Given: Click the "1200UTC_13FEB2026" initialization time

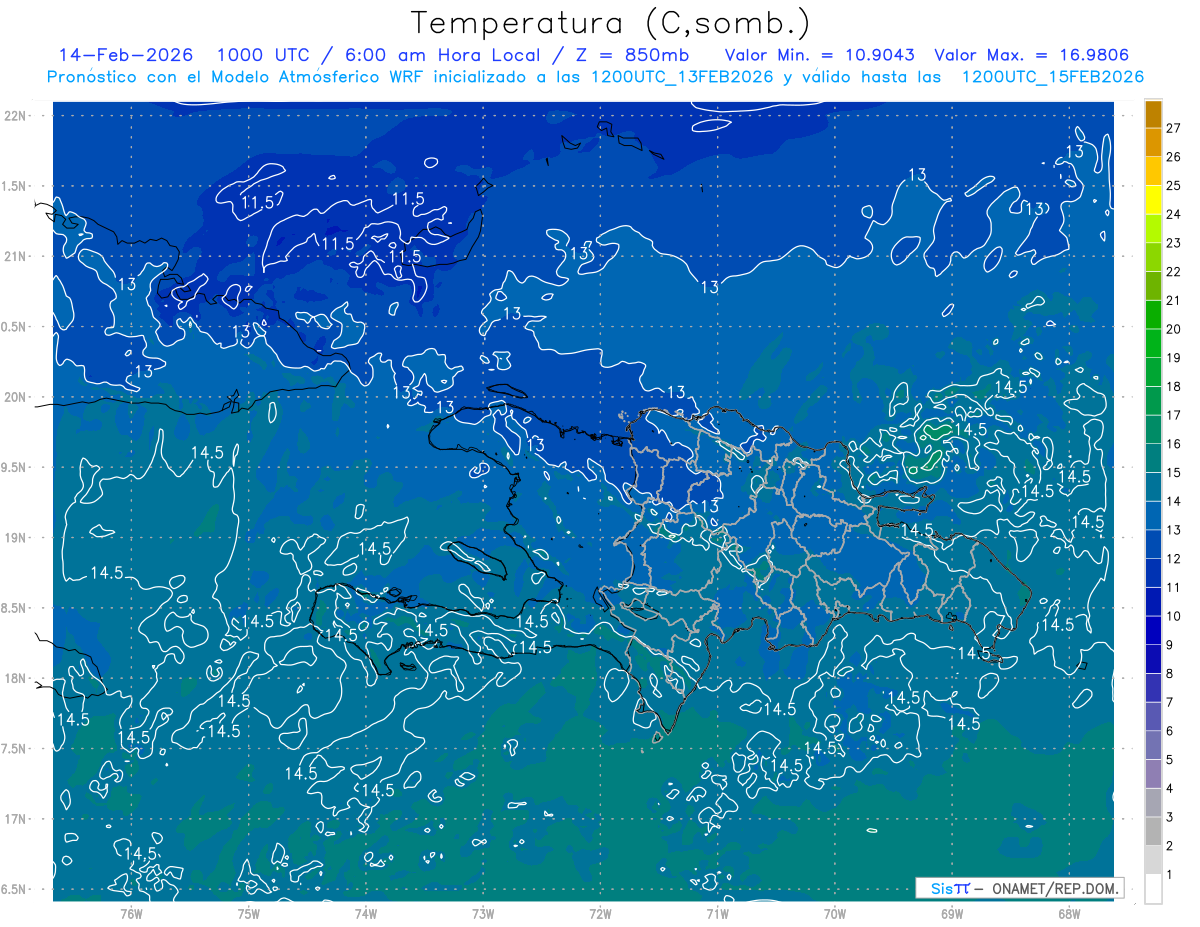Looking at the screenshot, I should [x=682, y=77].
